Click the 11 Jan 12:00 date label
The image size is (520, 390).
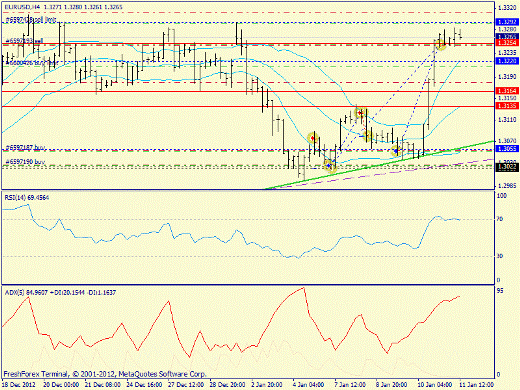[477, 384]
